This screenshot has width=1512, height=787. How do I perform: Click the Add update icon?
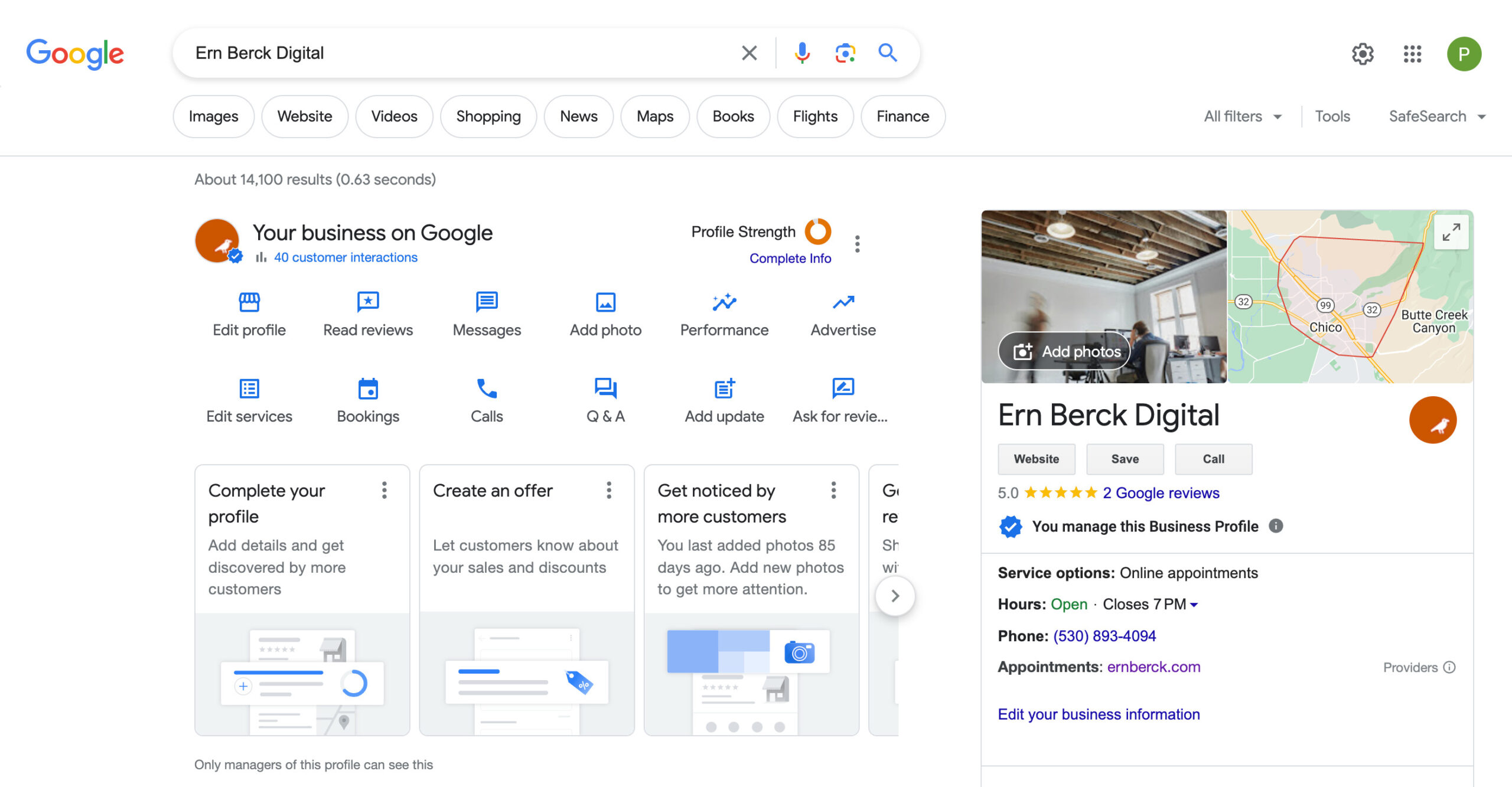(x=724, y=389)
